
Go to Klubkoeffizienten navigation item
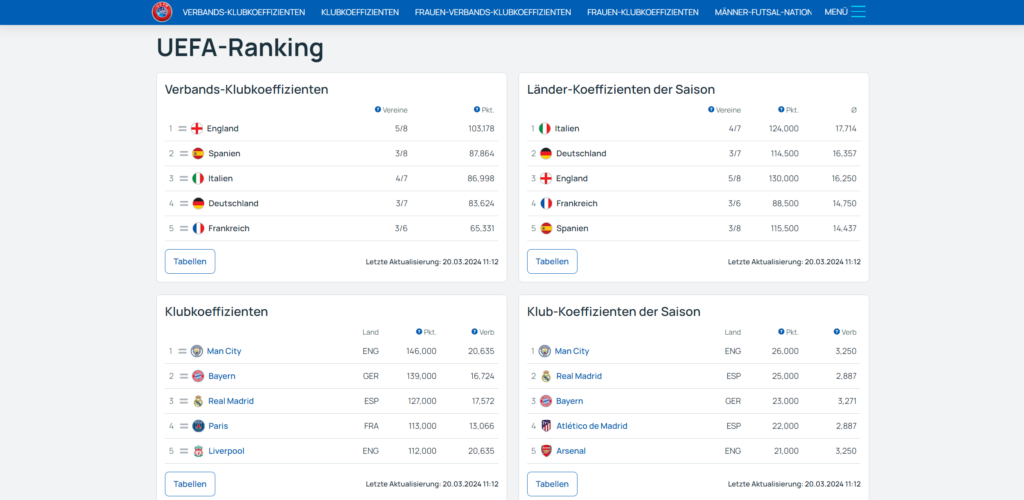point(360,12)
